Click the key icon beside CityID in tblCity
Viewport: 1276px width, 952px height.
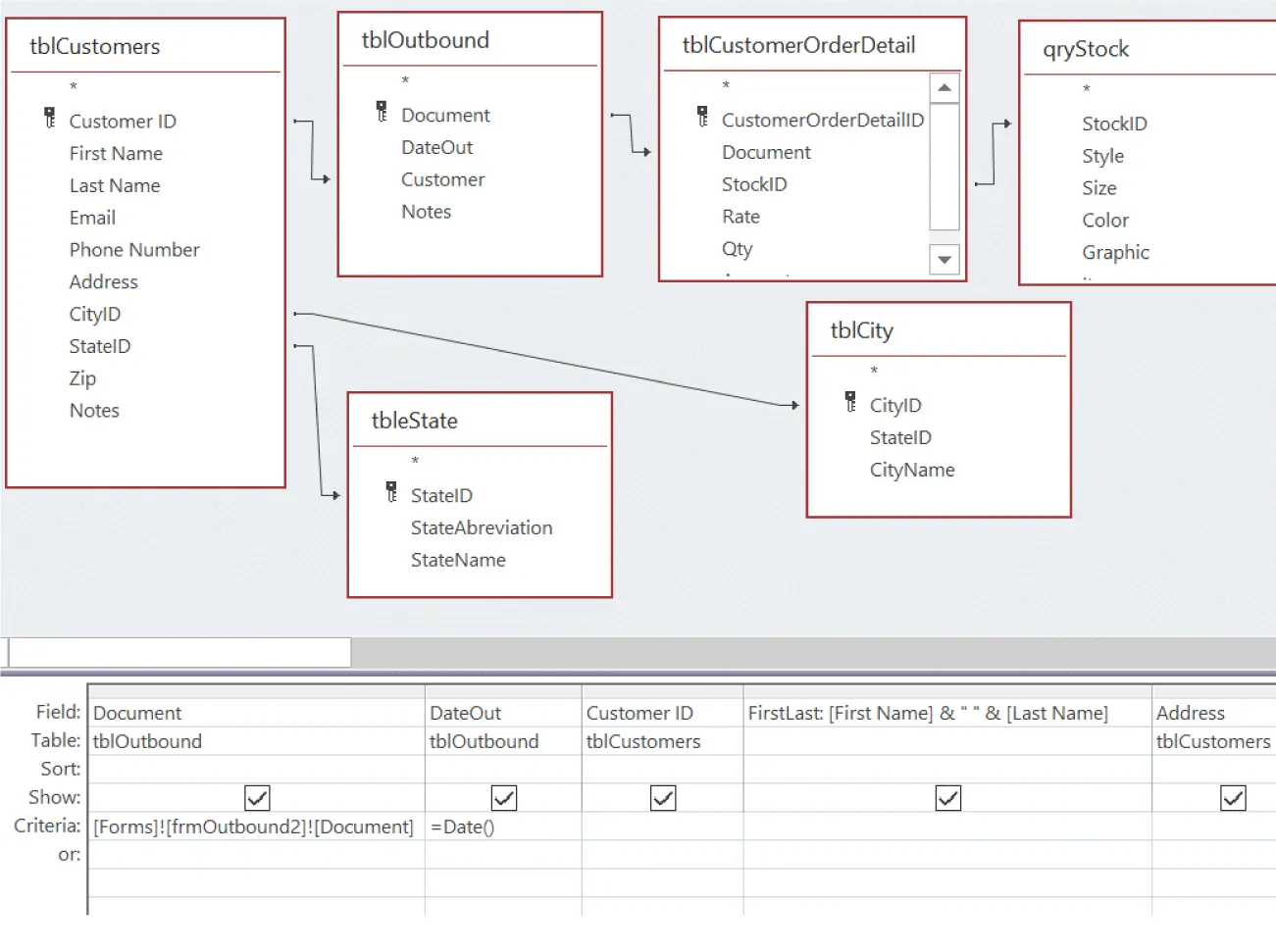tap(850, 403)
